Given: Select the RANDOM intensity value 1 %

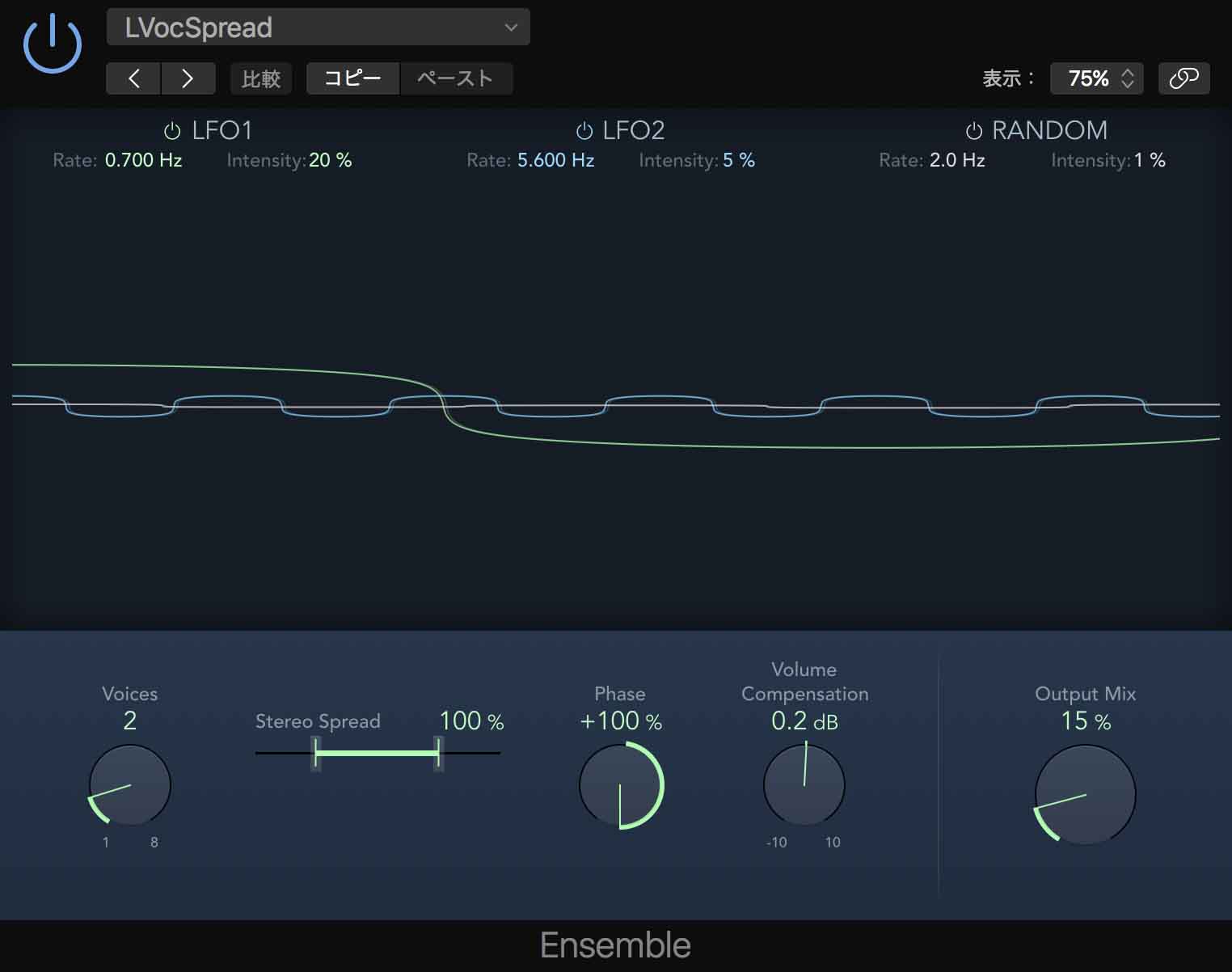Looking at the screenshot, I should coord(1150,160).
